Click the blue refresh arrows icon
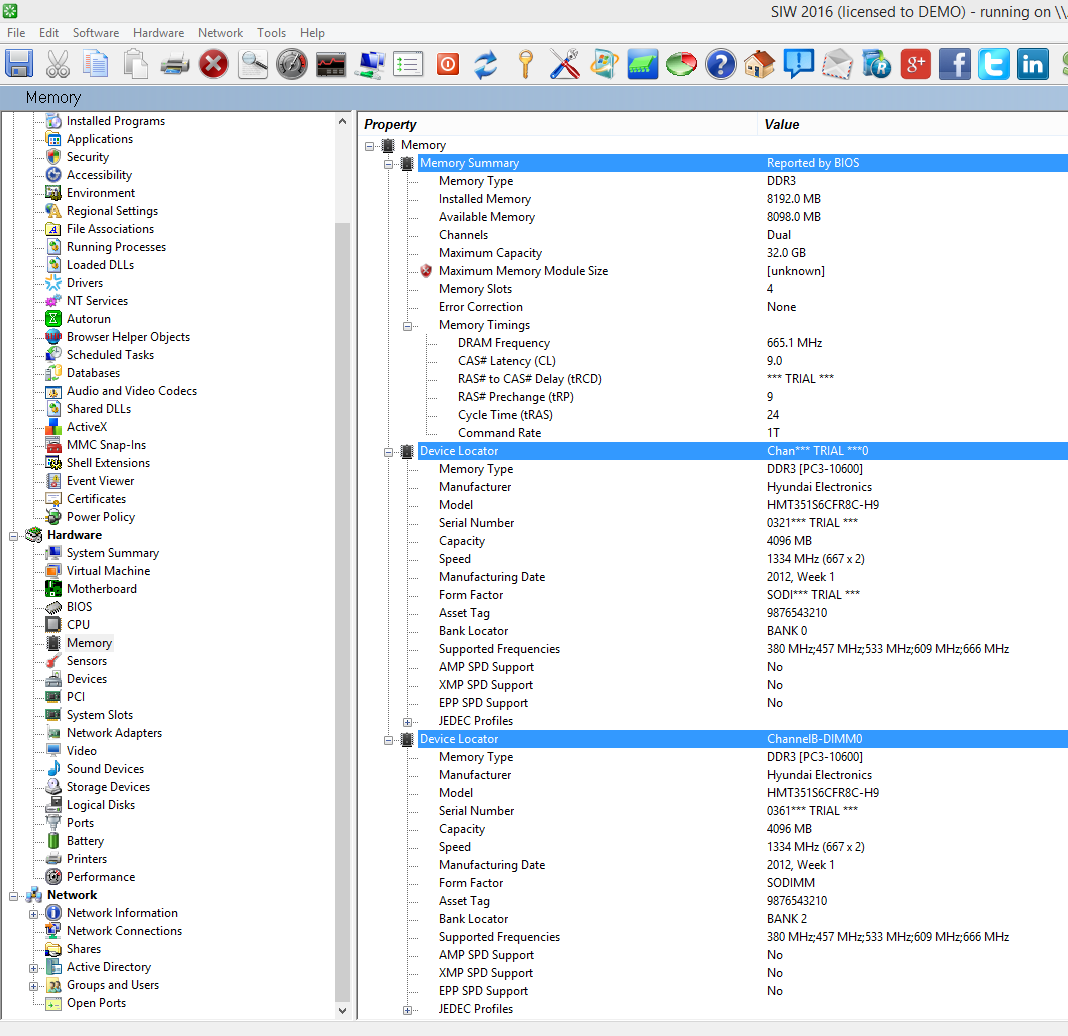The height and width of the screenshot is (1036, 1068). click(486, 64)
